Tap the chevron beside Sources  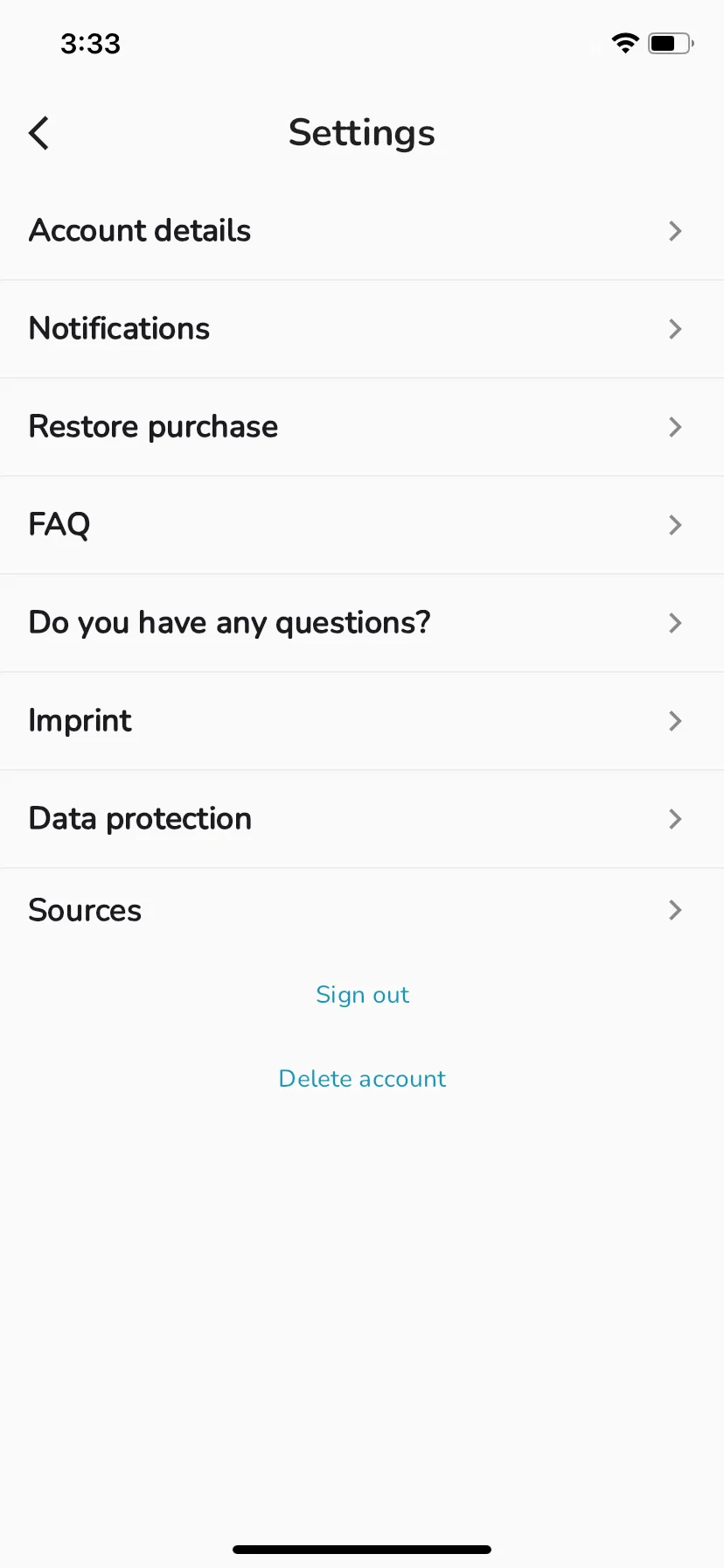[675, 910]
